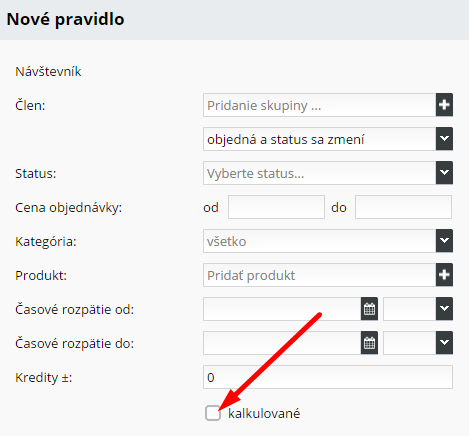Click the Časové rozpätie do date field
The width and height of the screenshot is (469, 436).
tap(282, 343)
